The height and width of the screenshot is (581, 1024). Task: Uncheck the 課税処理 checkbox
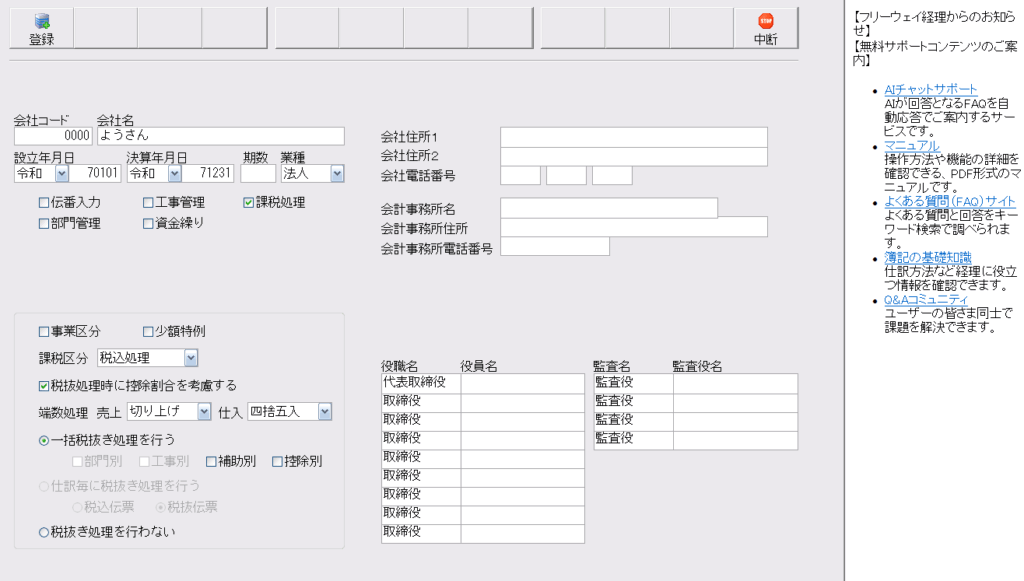pyautogui.click(x=249, y=202)
